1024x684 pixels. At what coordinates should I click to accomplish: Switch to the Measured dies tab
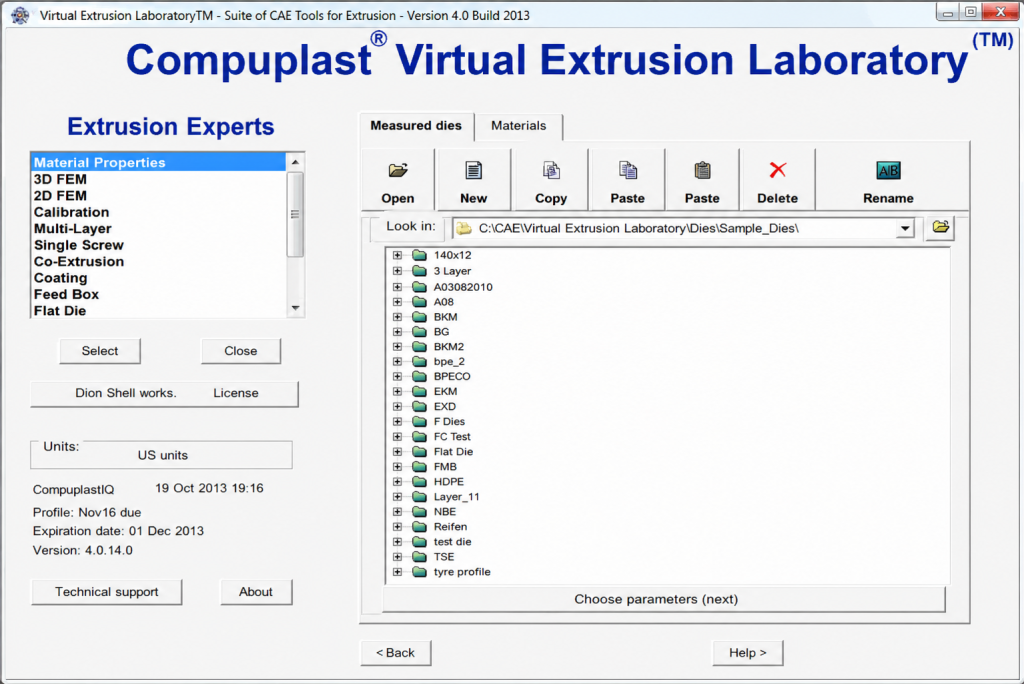click(x=416, y=125)
